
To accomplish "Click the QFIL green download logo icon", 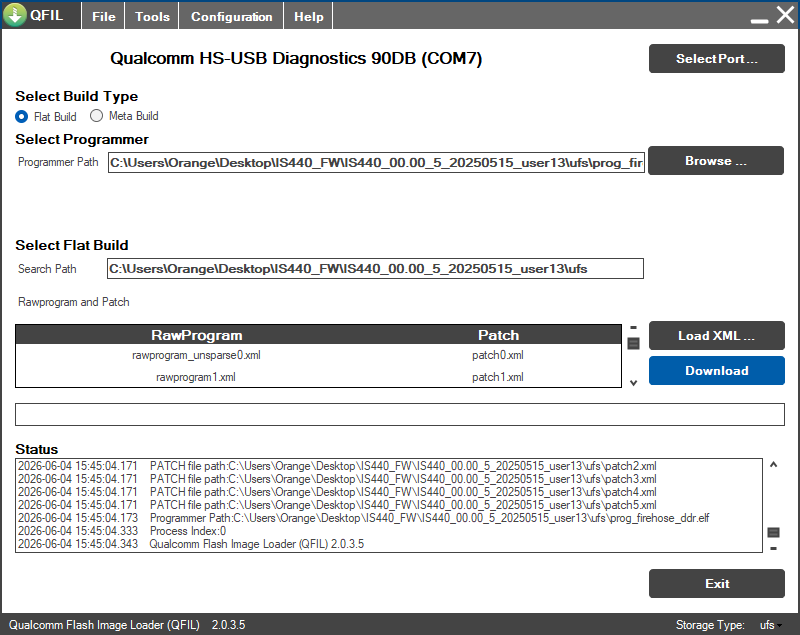I will tap(15, 15).
